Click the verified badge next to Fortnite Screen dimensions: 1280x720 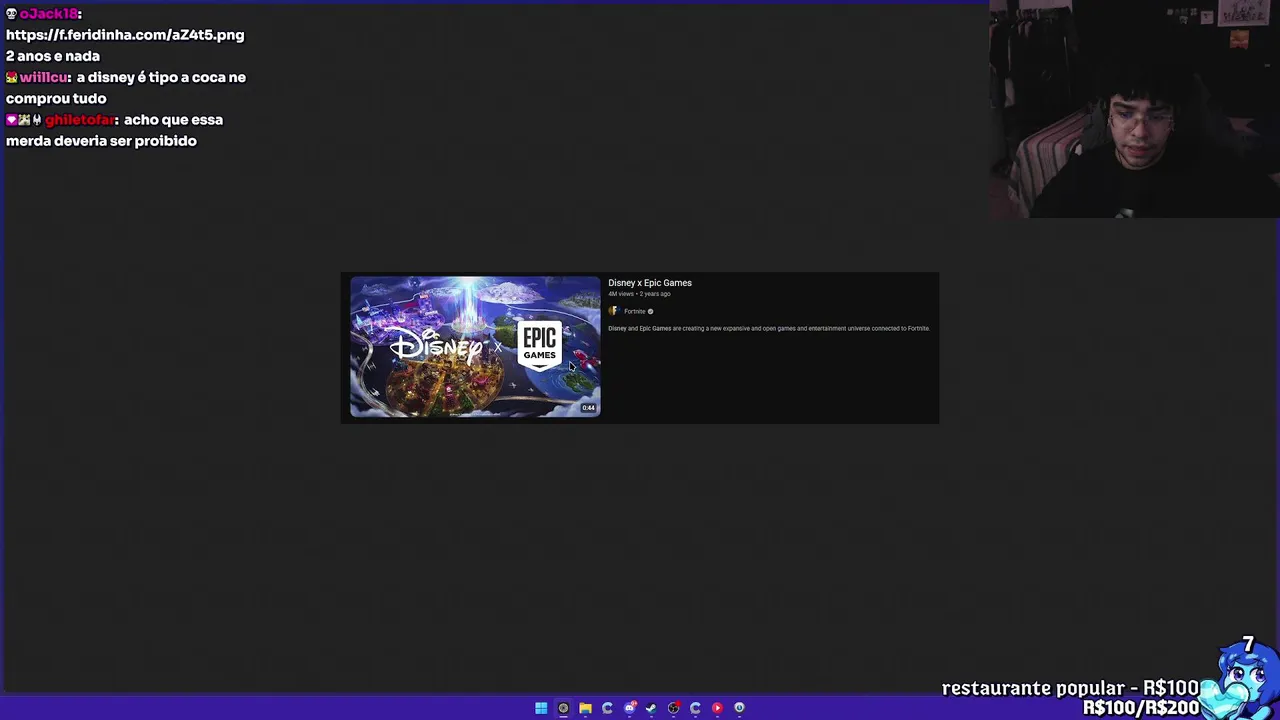650,311
